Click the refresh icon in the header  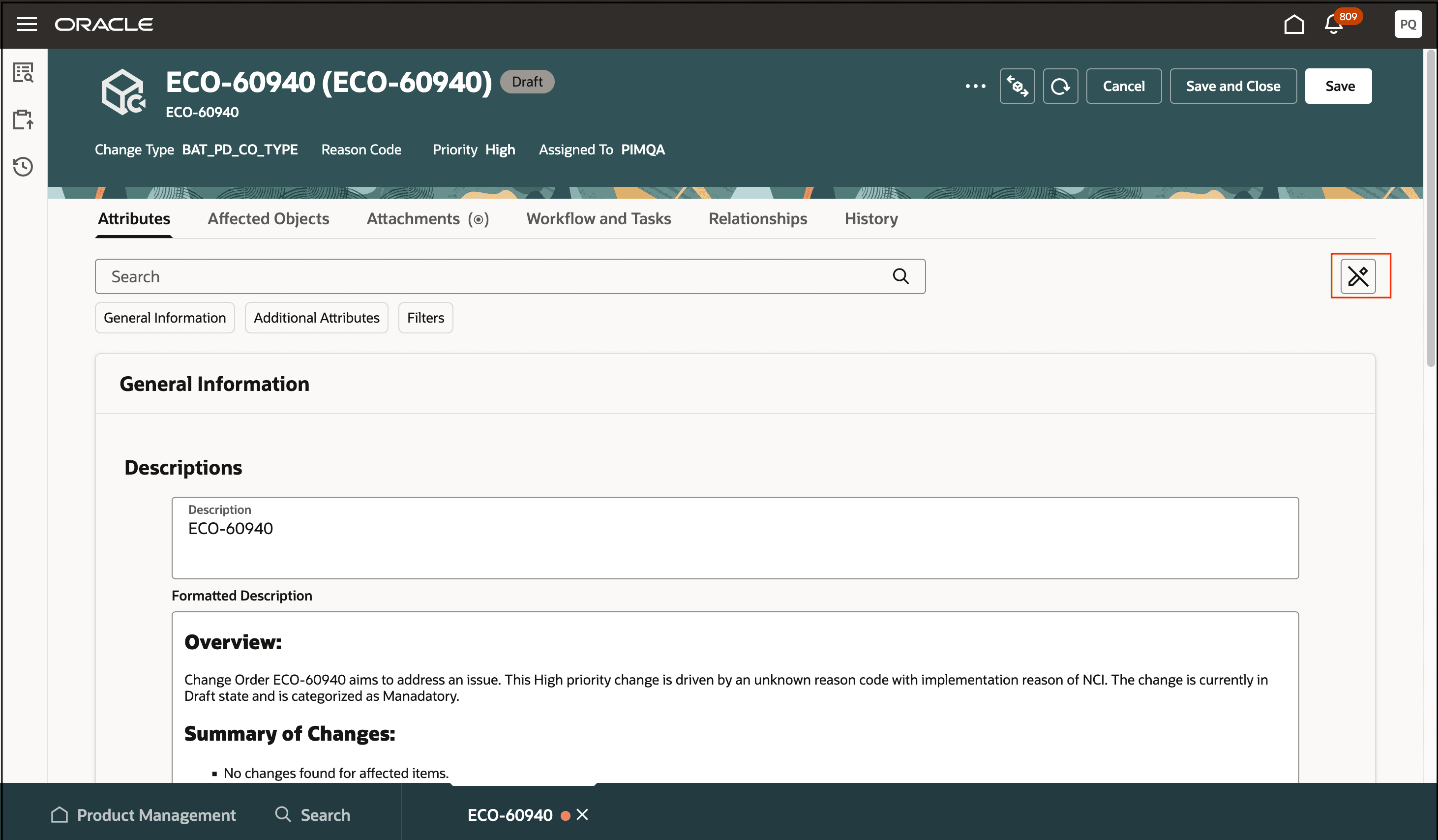(1060, 86)
